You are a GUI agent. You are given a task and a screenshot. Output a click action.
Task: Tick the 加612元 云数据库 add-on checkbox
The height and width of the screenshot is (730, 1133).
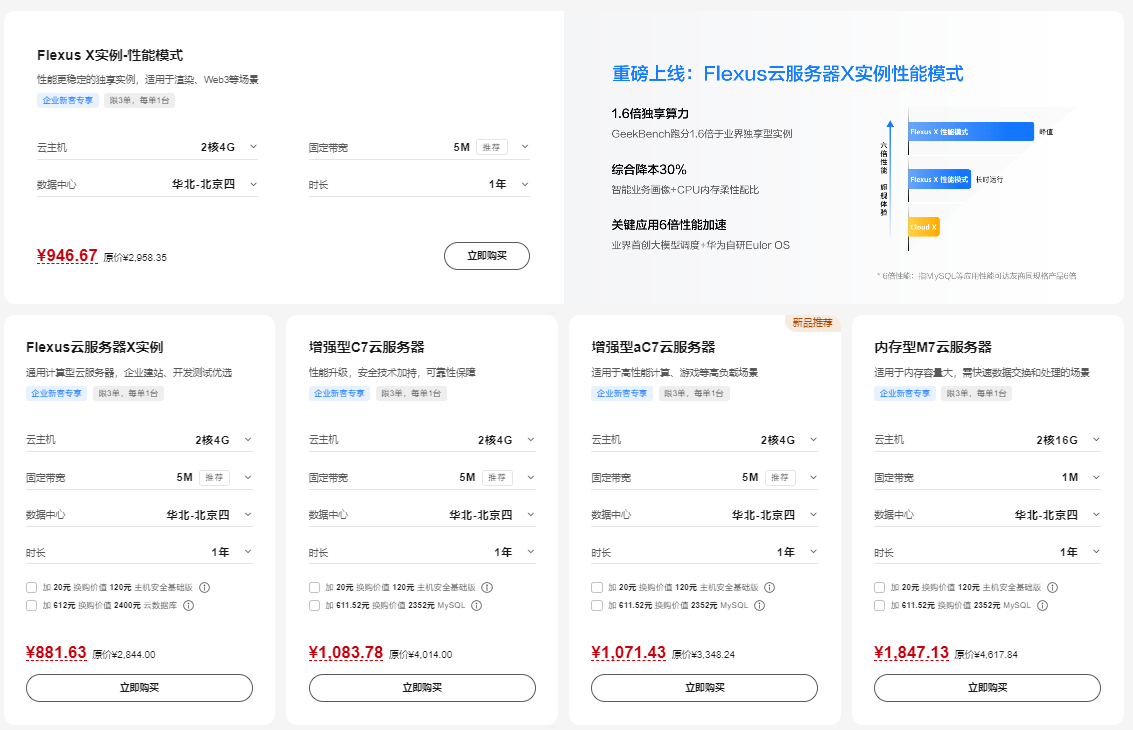click(31, 606)
